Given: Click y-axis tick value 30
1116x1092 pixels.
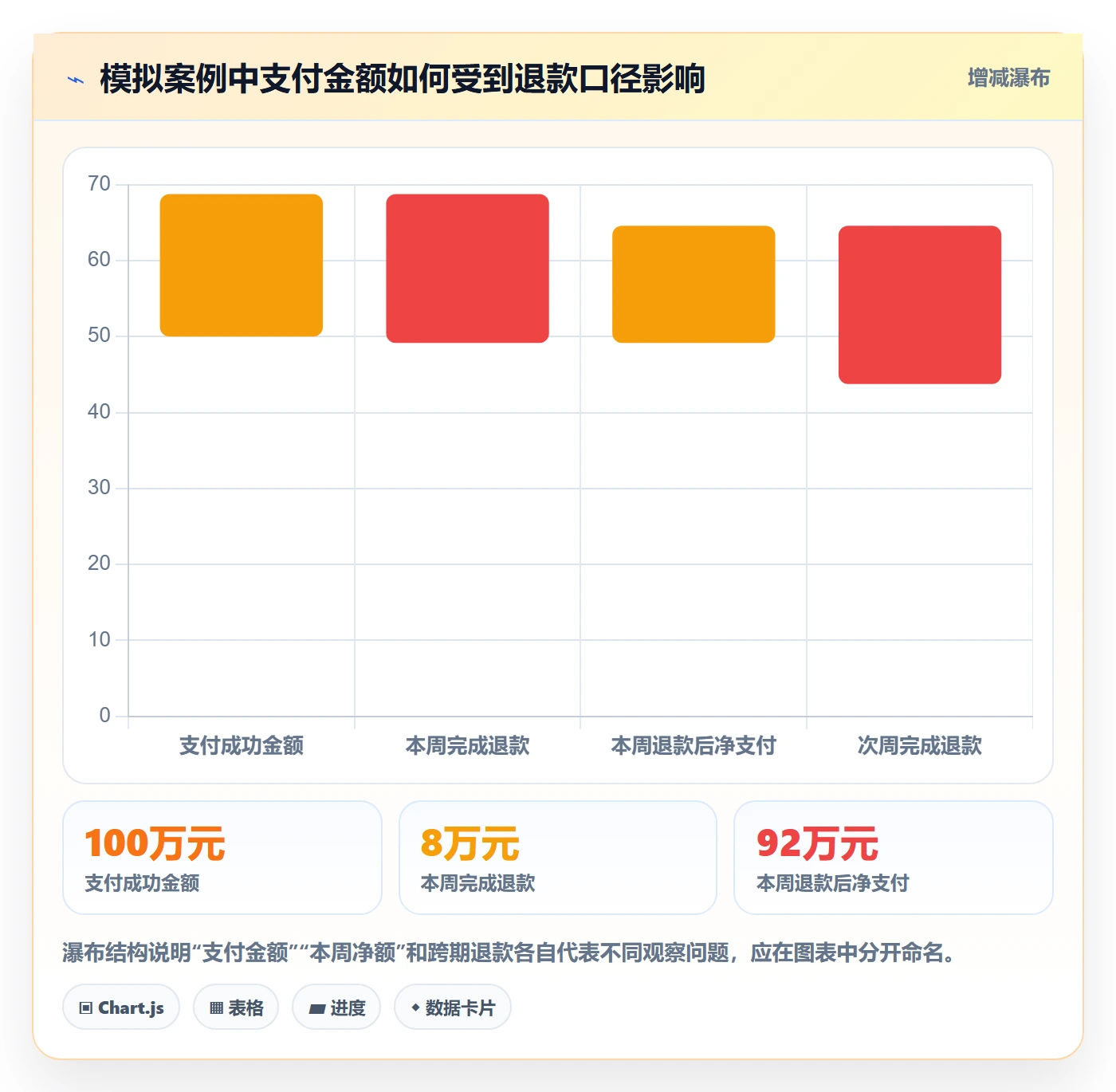Looking at the screenshot, I should pyautogui.click(x=99, y=488).
